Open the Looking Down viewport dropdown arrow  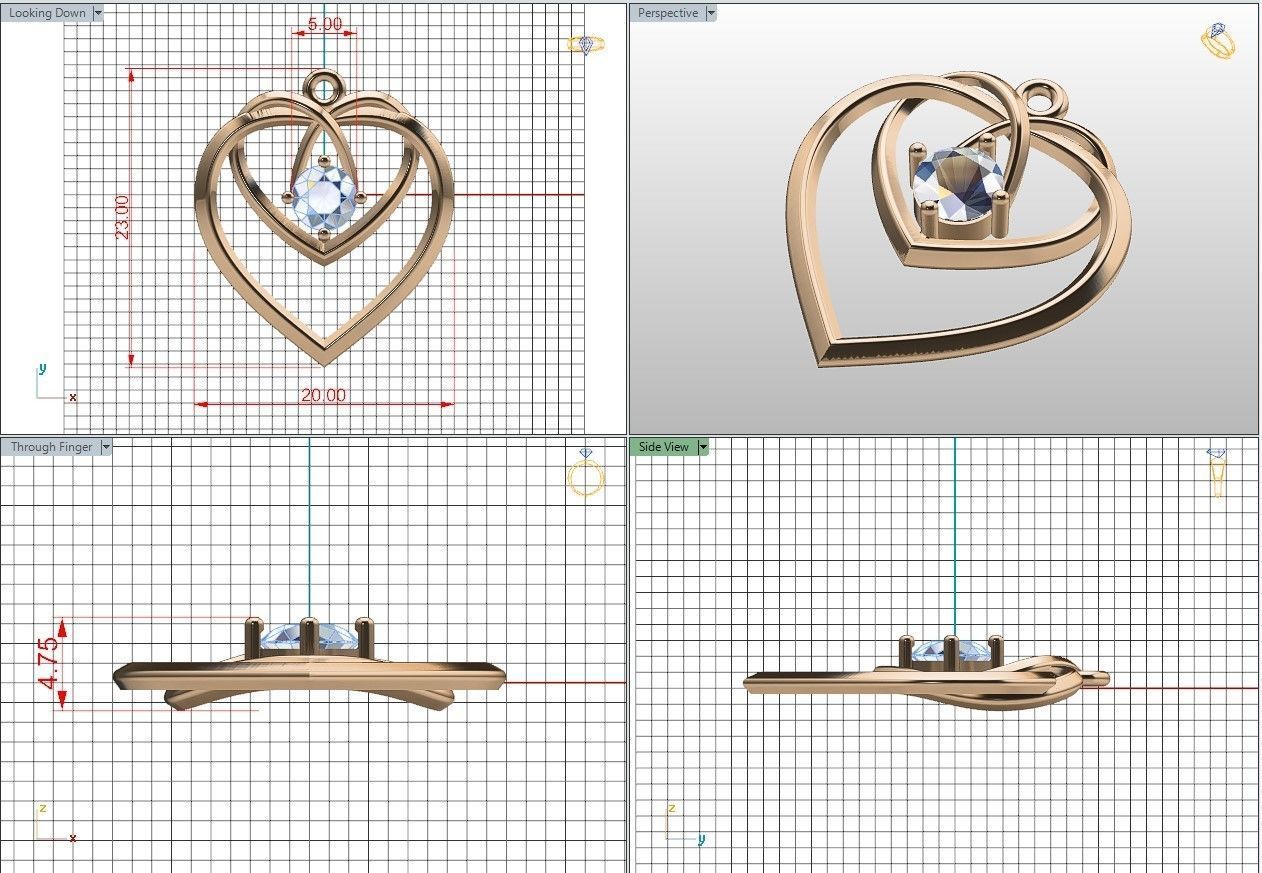pyautogui.click(x=97, y=13)
